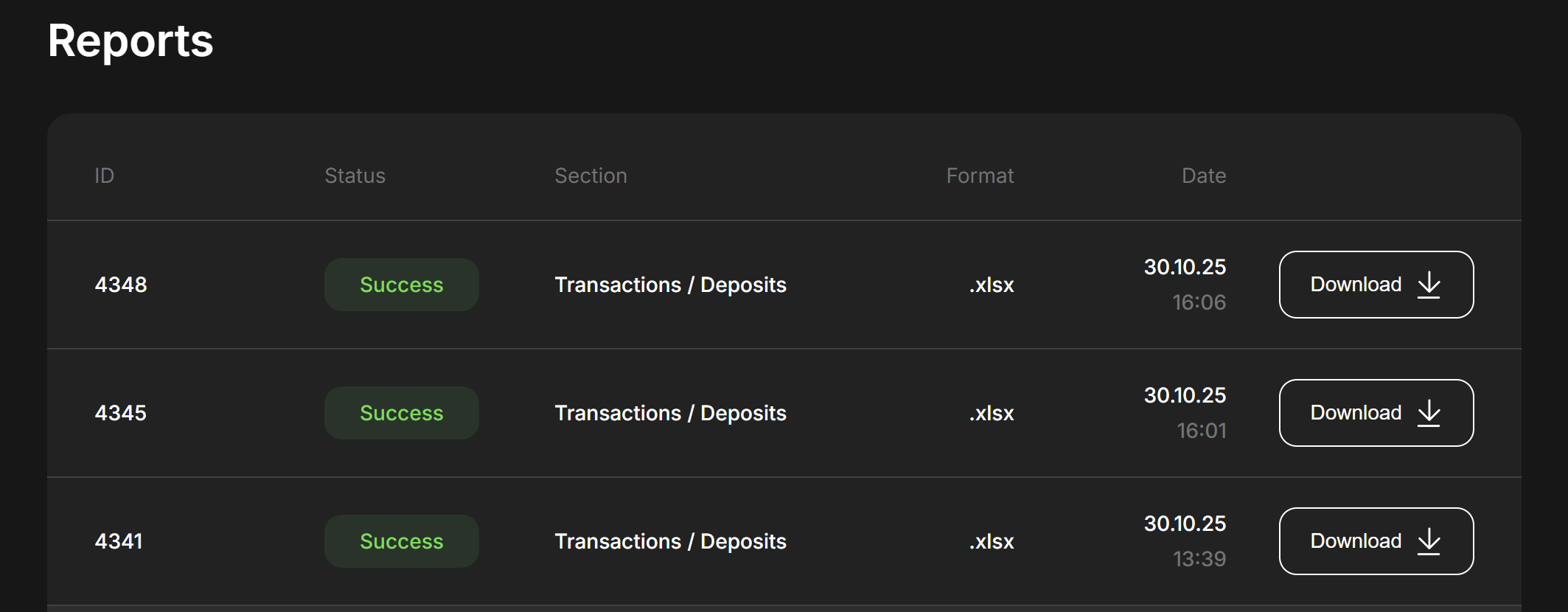Click the Status column header
Viewport: 1568px width, 612px height.
coord(355,175)
